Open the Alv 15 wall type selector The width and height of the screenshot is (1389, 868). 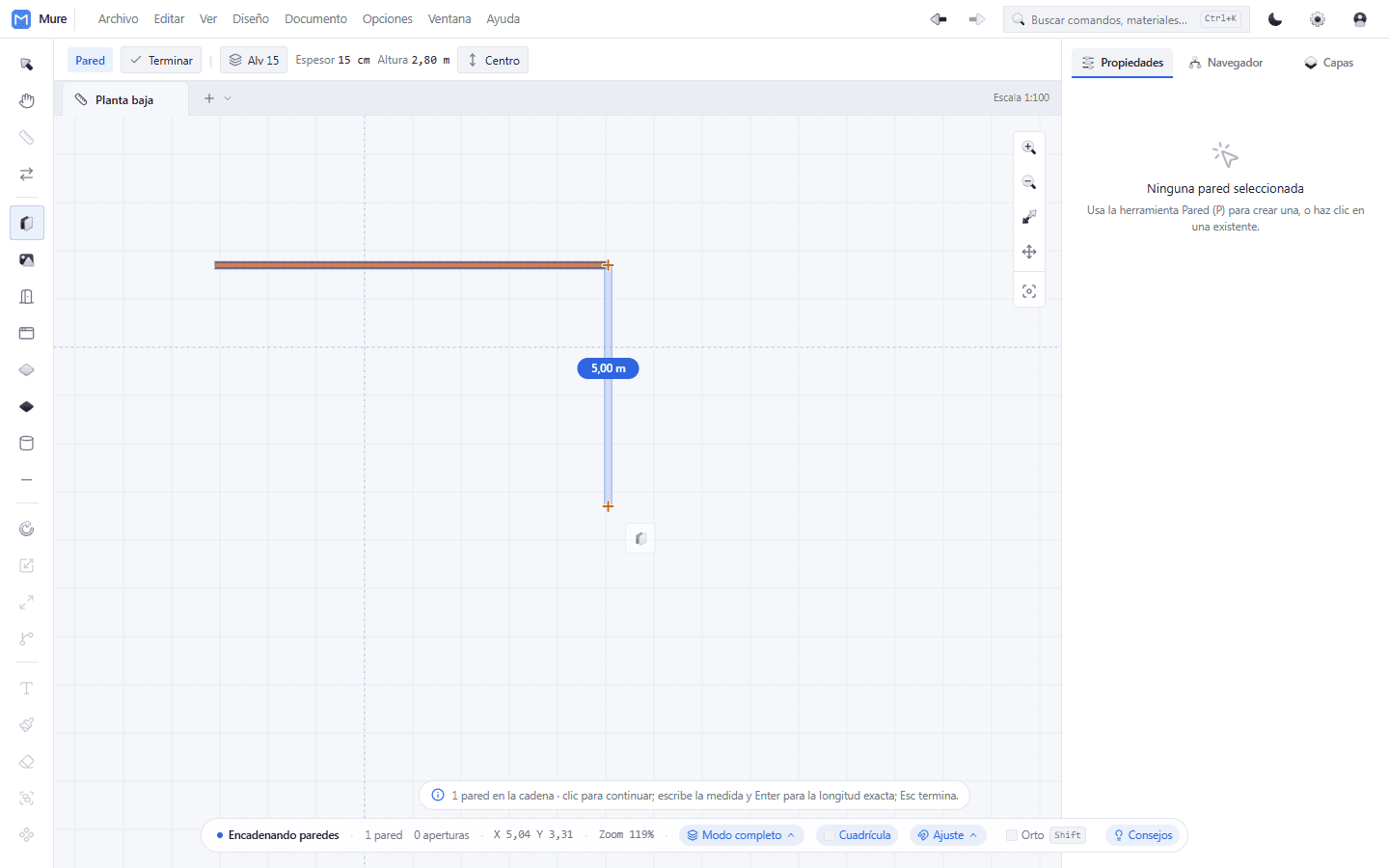coord(254,60)
